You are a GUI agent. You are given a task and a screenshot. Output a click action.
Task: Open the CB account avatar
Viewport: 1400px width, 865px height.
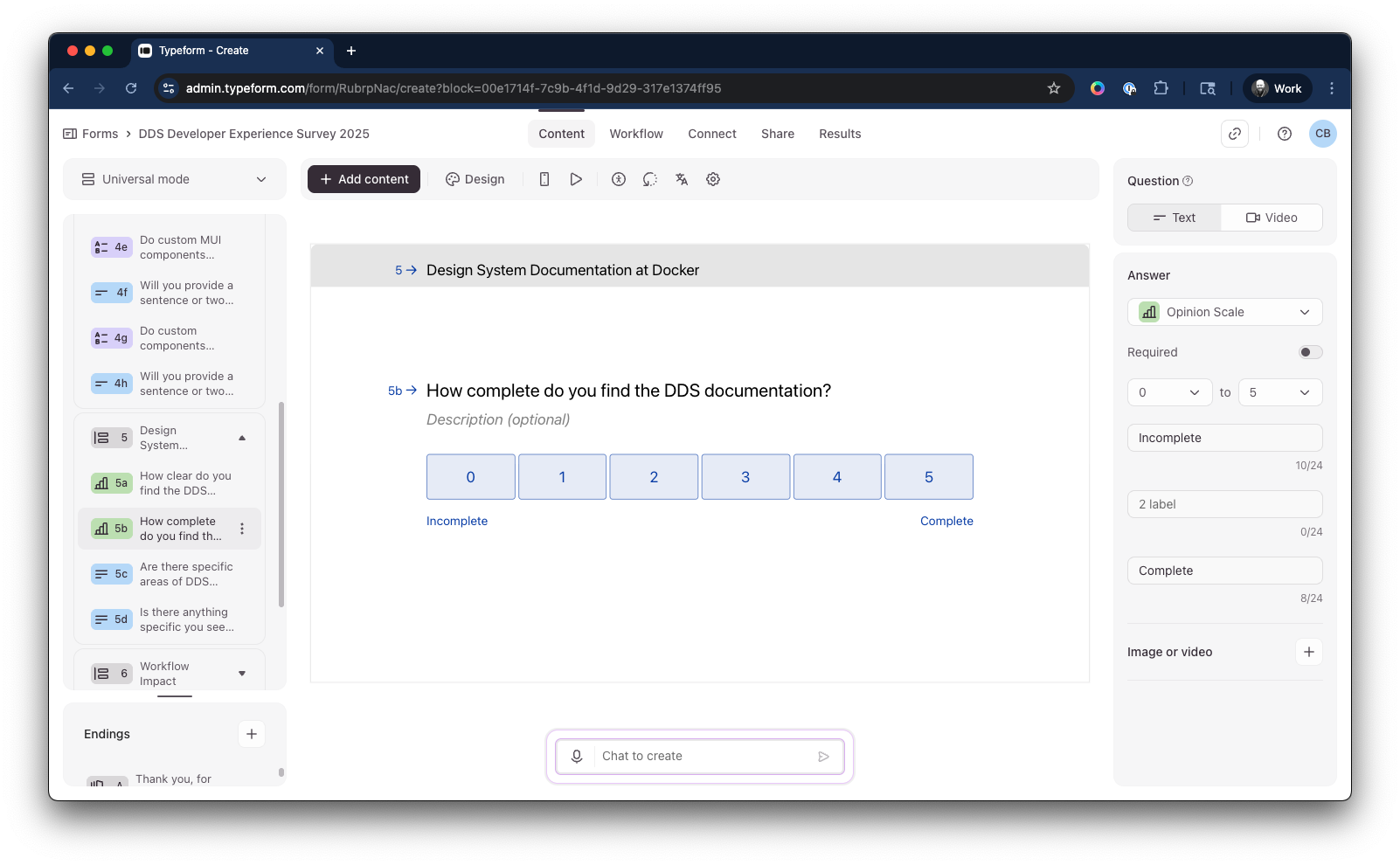click(1323, 134)
